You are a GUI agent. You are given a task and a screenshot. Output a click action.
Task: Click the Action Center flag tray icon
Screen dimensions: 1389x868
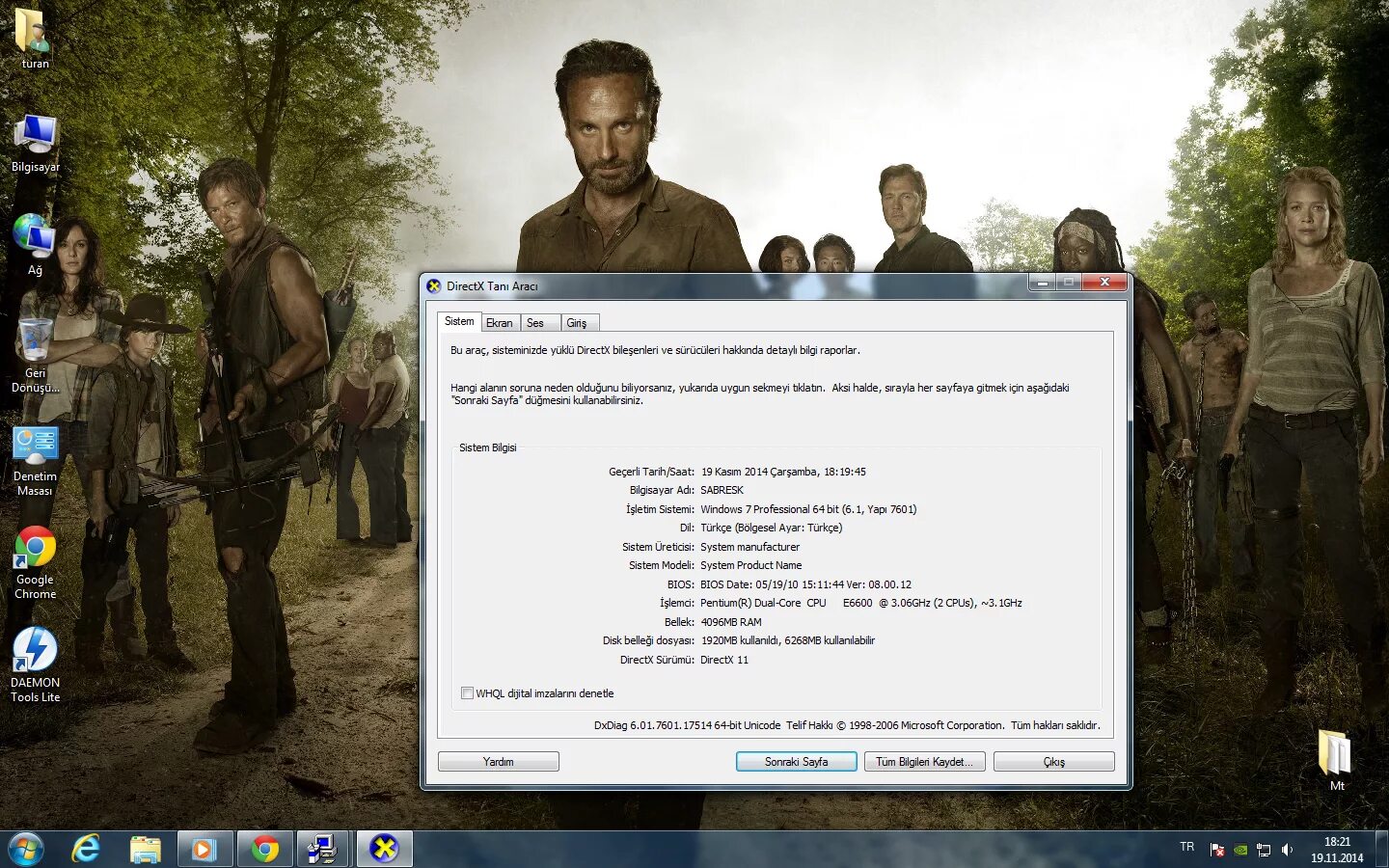tap(1217, 850)
